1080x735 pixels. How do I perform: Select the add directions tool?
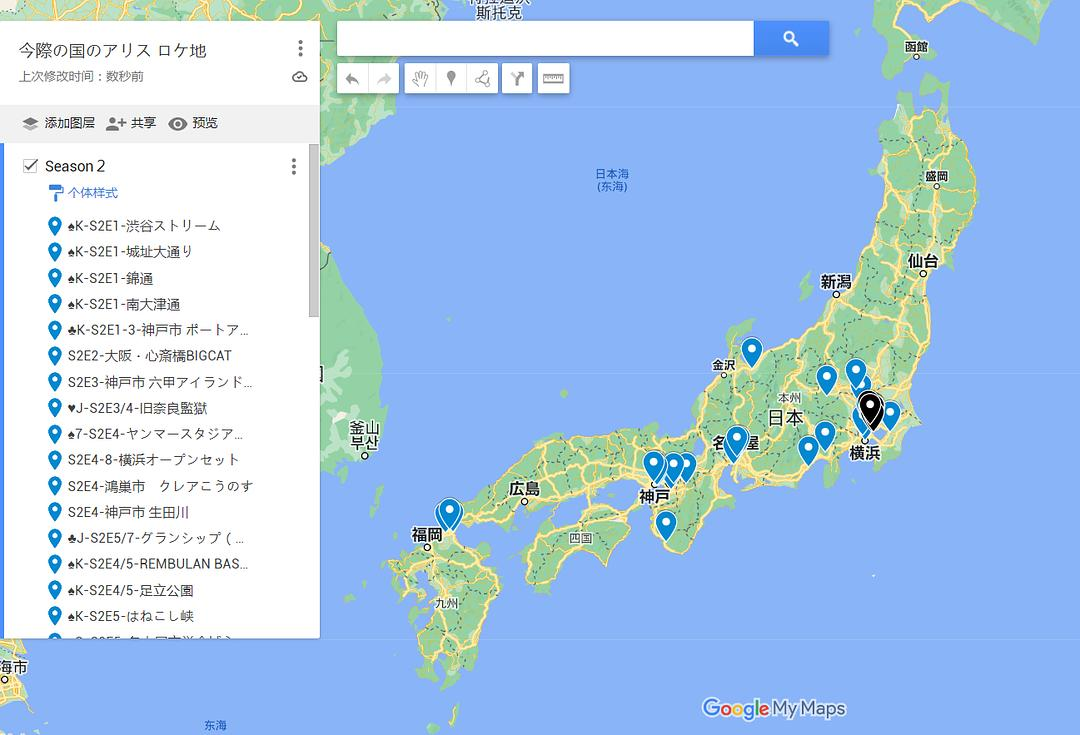(x=516, y=78)
